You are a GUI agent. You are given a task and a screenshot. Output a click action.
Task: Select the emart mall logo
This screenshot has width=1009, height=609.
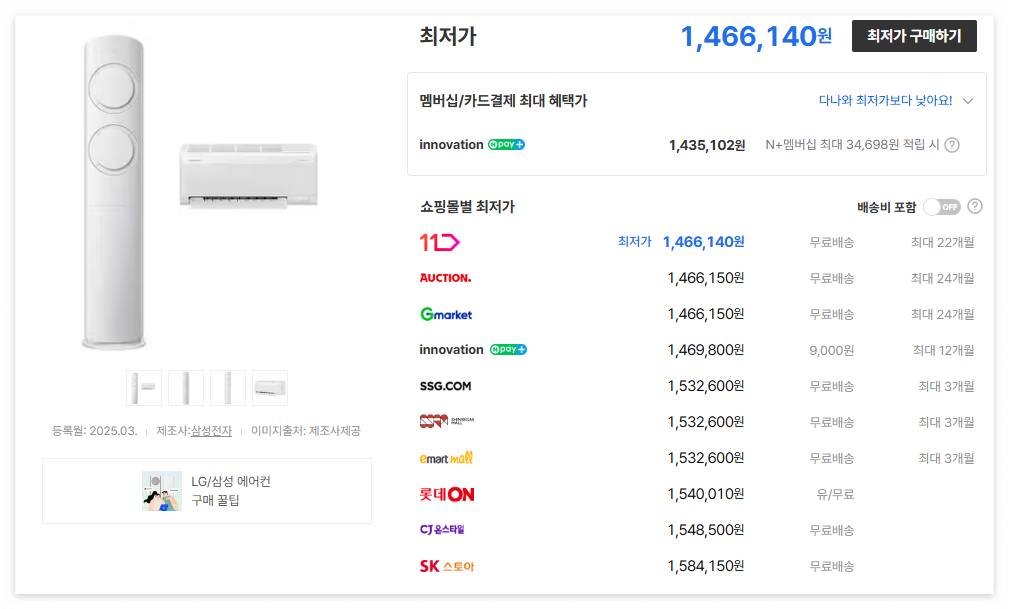tap(445, 458)
